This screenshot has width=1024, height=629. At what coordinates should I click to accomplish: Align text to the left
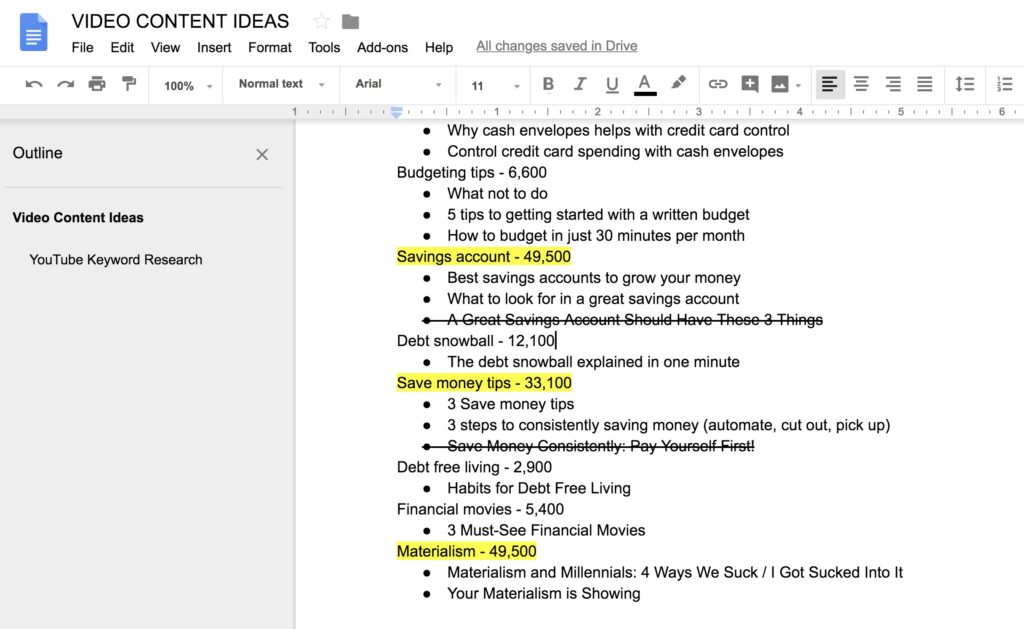pyautogui.click(x=830, y=84)
